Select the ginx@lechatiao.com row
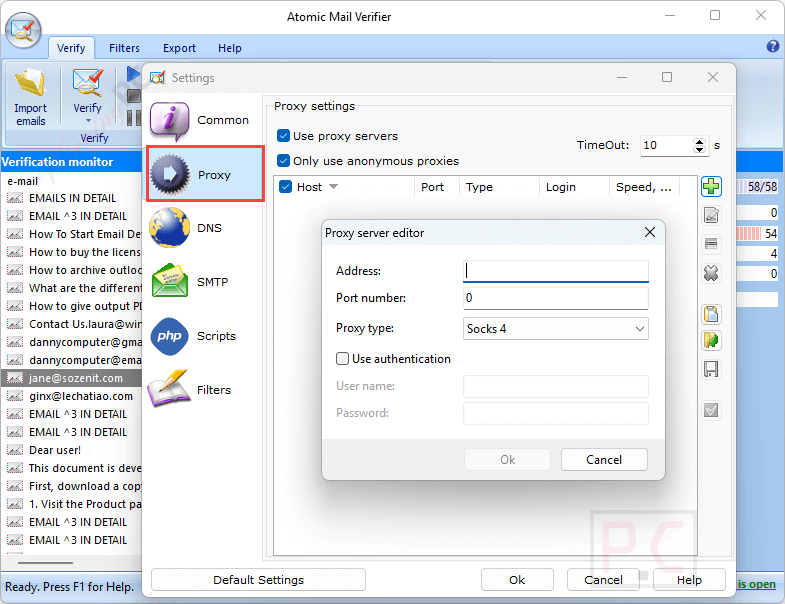The width and height of the screenshot is (785, 604). coord(71,396)
